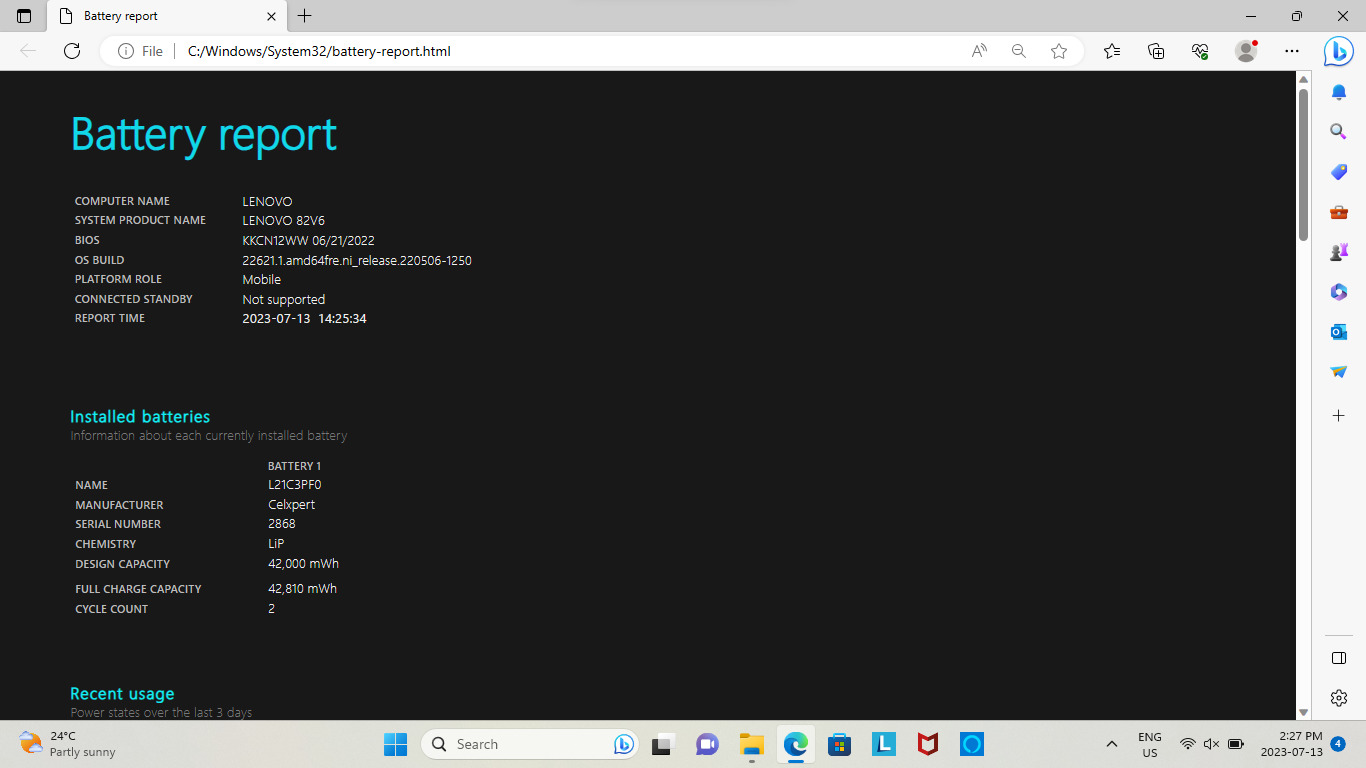Screen dimensions: 1366x768
Task: Open sidebar settings gear
Action: [1339, 698]
